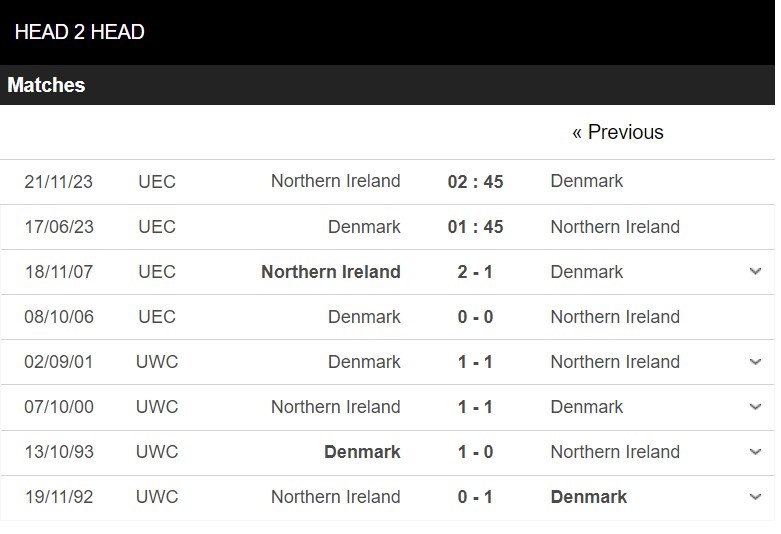The width and height of the screenshot is (781, 534).
Task: Click the 1 - 0 score result
Action: (x=475, y=452)
